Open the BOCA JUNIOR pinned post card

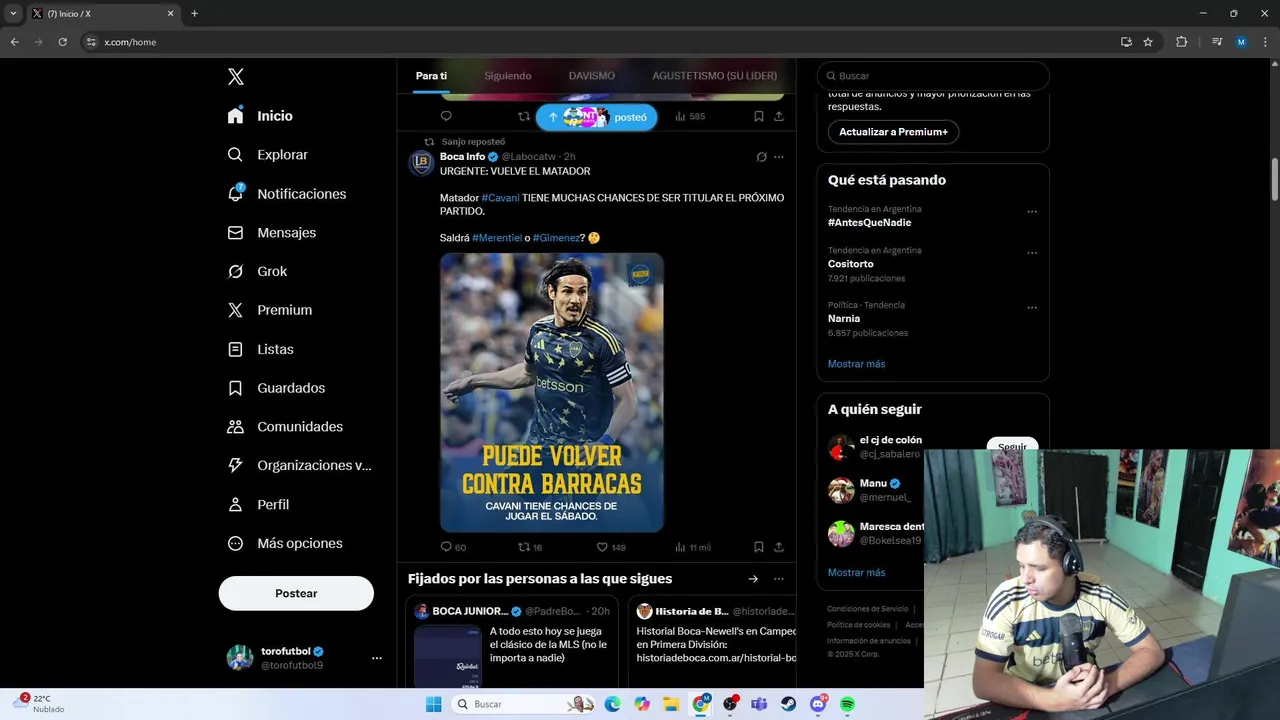click(512, 642)
